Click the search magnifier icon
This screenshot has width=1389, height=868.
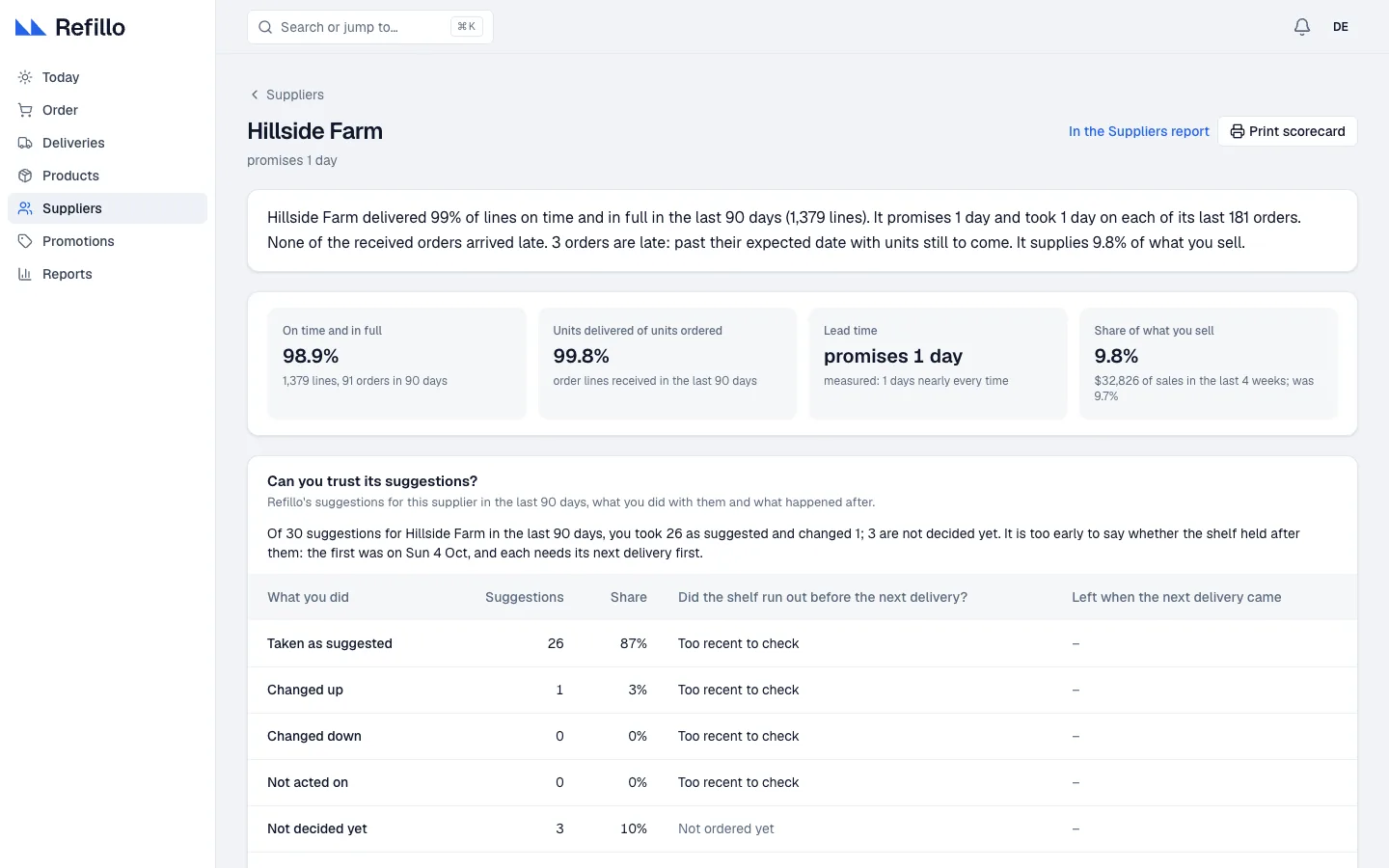coord(265,27)
